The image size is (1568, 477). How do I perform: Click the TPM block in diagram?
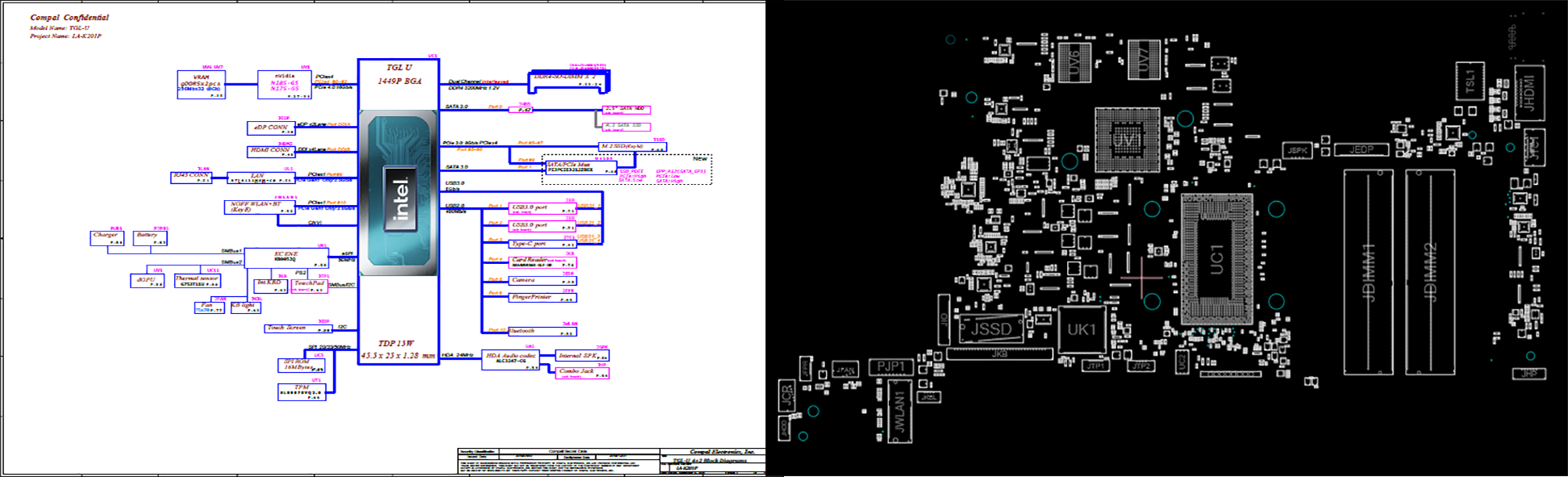pos(301,391)
